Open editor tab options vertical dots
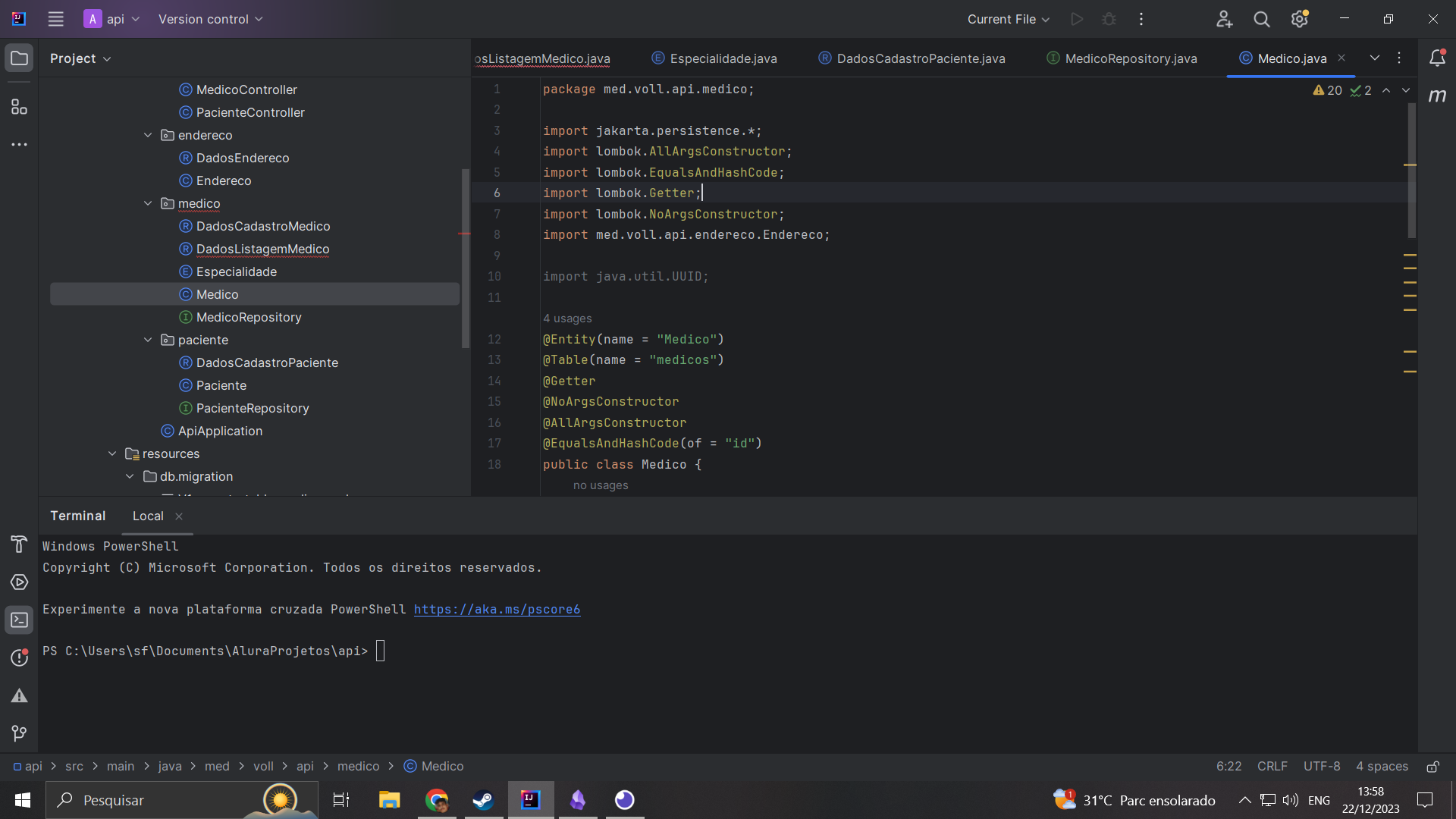Image resolution: width=1456 pixels, height=819 pixels. 1399,58
